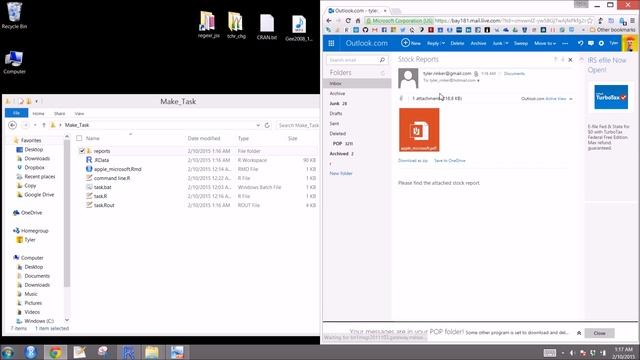The image size is (640, 360).
Task: Click Close on the POP folder notice
Action: 599,333
